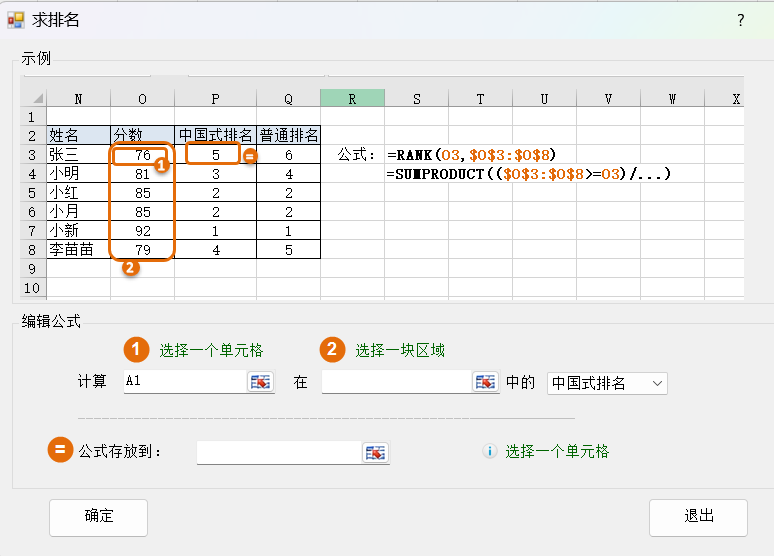This screenshot has width=774, height=556.
Task: Click the app icon in title bar
Action: pos(15,20)
